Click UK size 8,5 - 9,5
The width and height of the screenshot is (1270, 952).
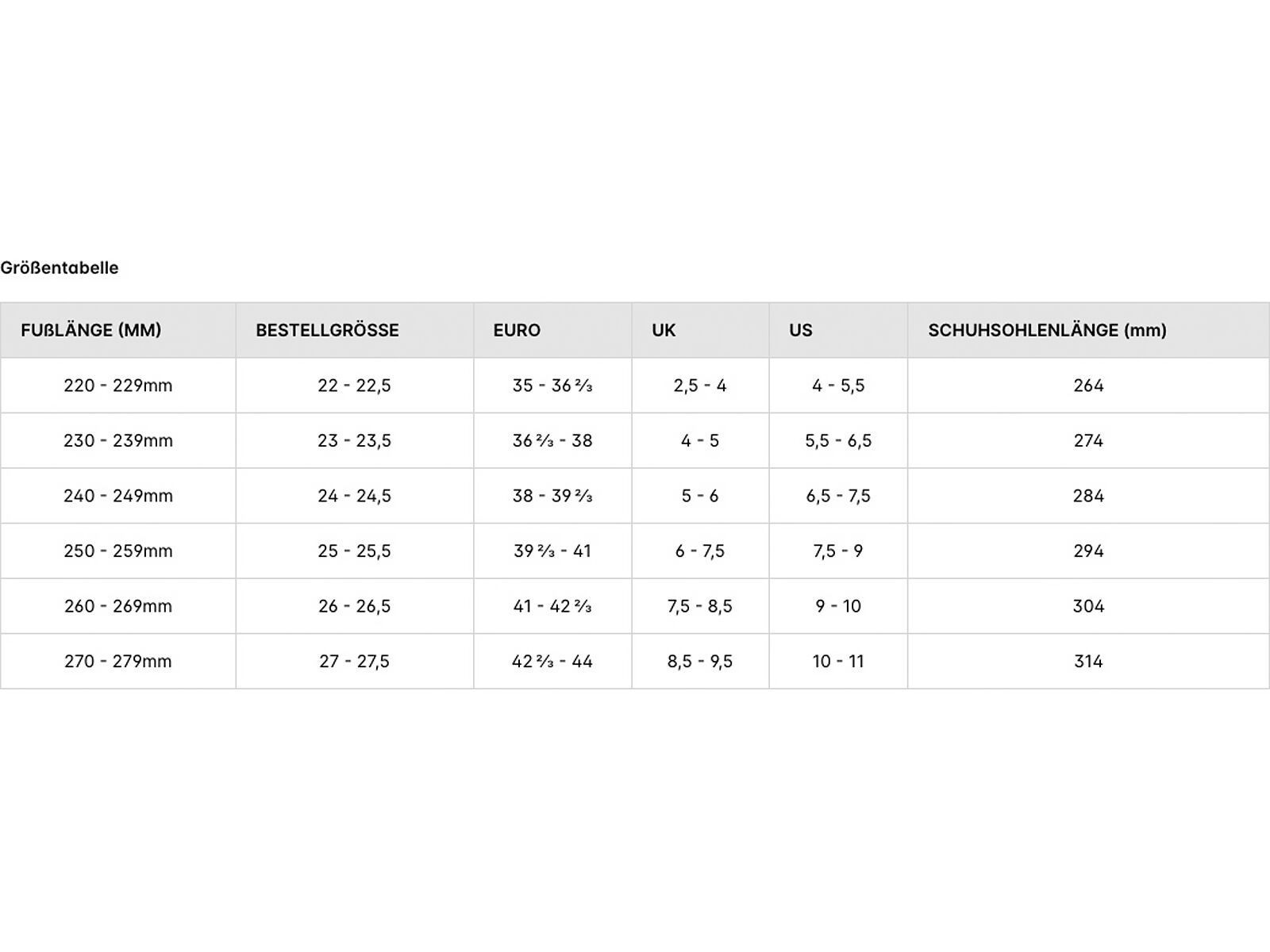pos(700,661)
